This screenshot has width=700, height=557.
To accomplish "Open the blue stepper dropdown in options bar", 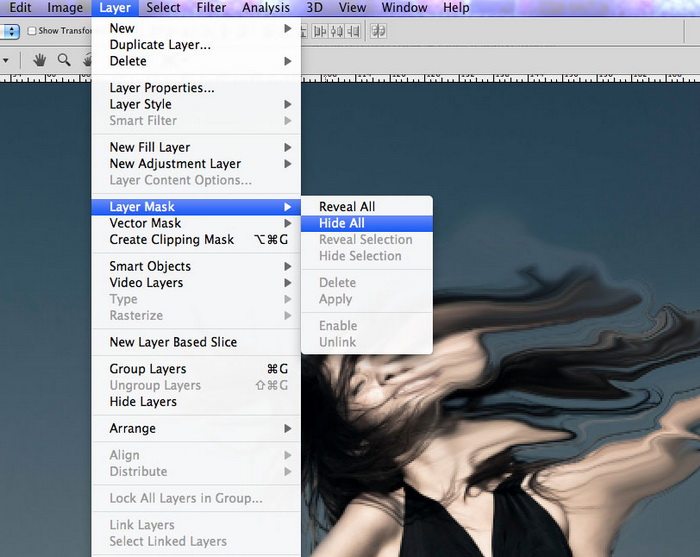I will pyautogui.click(x=10, y=31).
